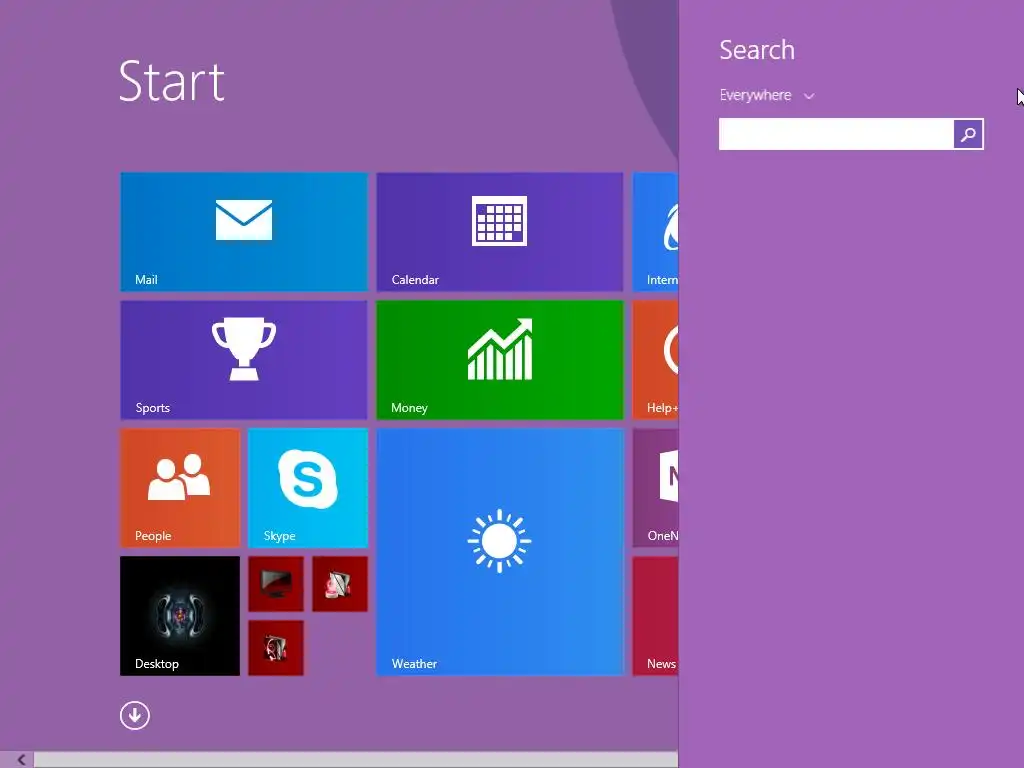Image resolution: width=1024 pixels, height=768 pixels.
Task: Launch the Skype tile
Action: tap(308, 488)
